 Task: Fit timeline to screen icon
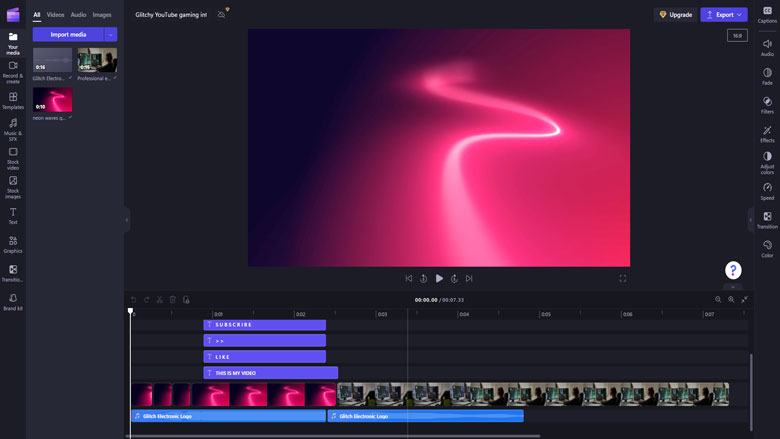(744, 299)
